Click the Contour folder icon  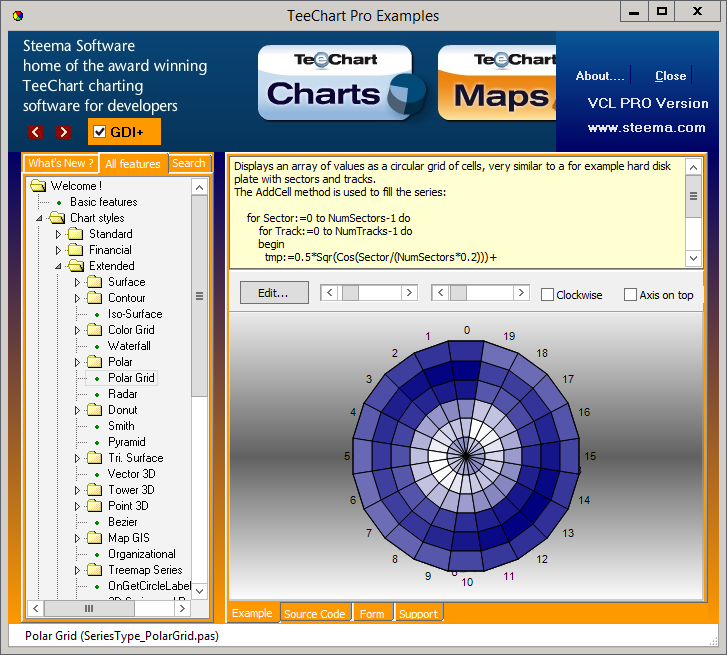(x=95, y=298)
